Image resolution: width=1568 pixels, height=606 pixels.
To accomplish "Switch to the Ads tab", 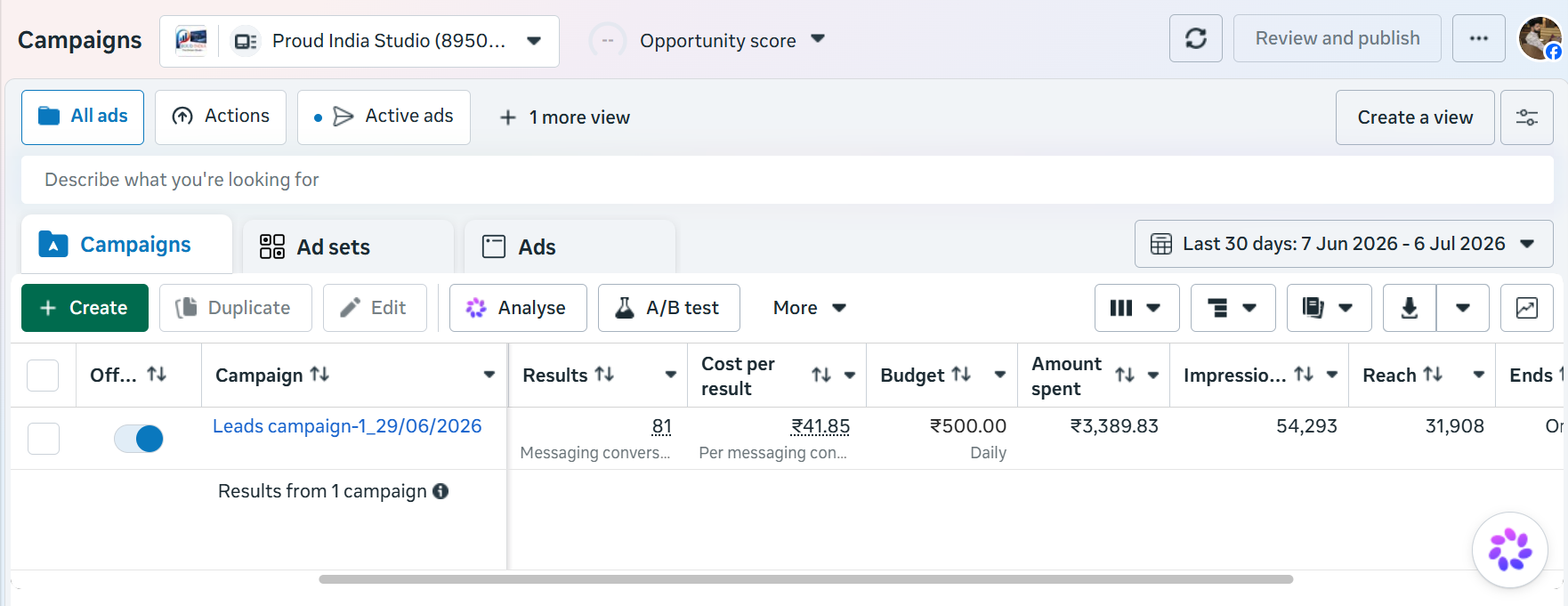I will pyautogui.click(x=570, y=246).
